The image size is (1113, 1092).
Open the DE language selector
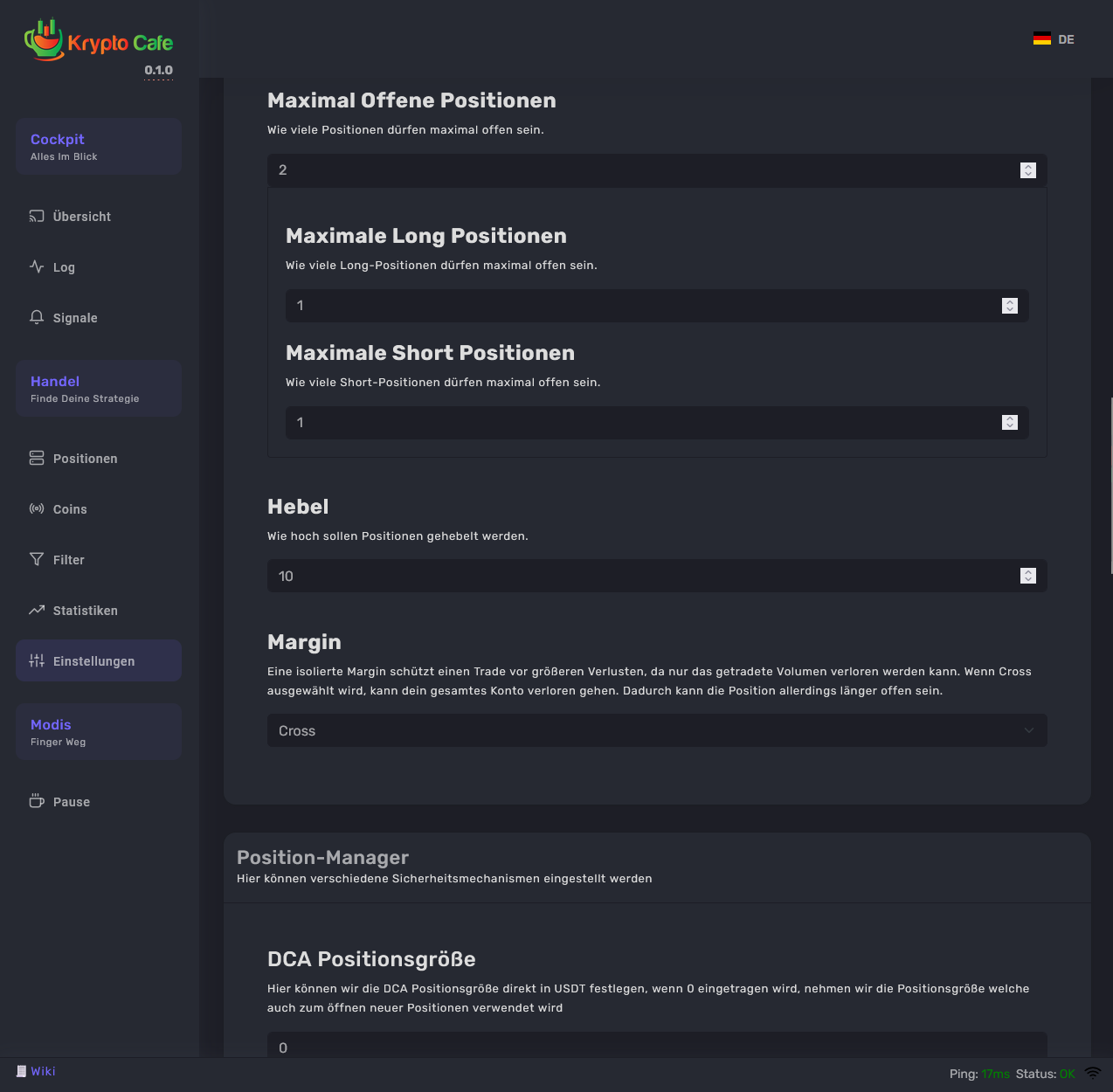(x=1066, y=39)
